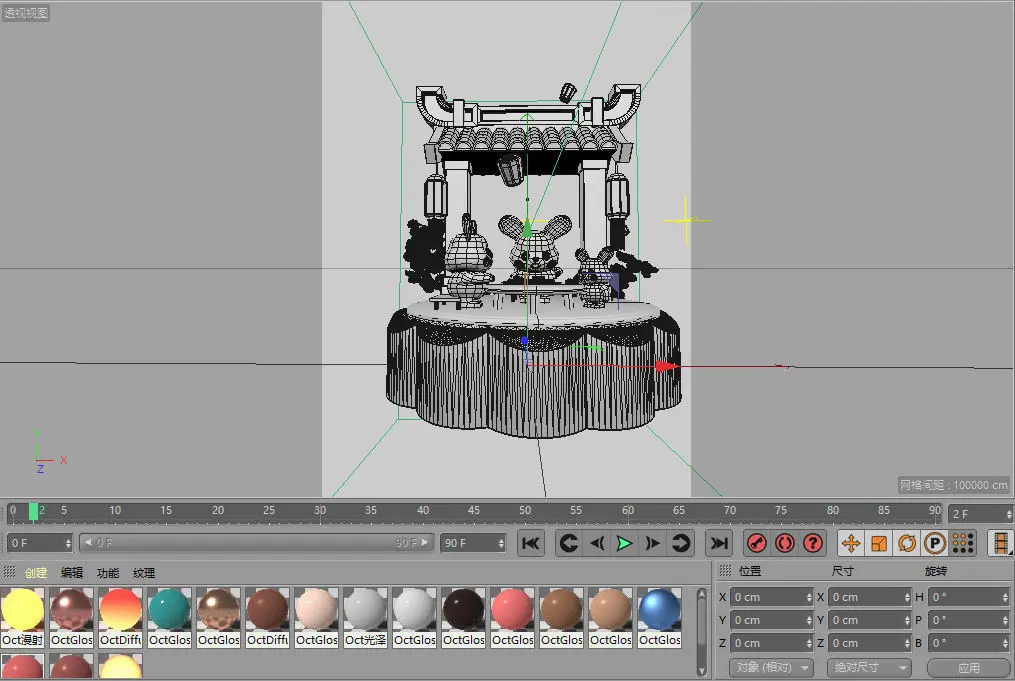This screenshot has height=681, width=1015.
Task: Click the red question mark Keyframe Selection icon
Action: [x=813, y=543]
